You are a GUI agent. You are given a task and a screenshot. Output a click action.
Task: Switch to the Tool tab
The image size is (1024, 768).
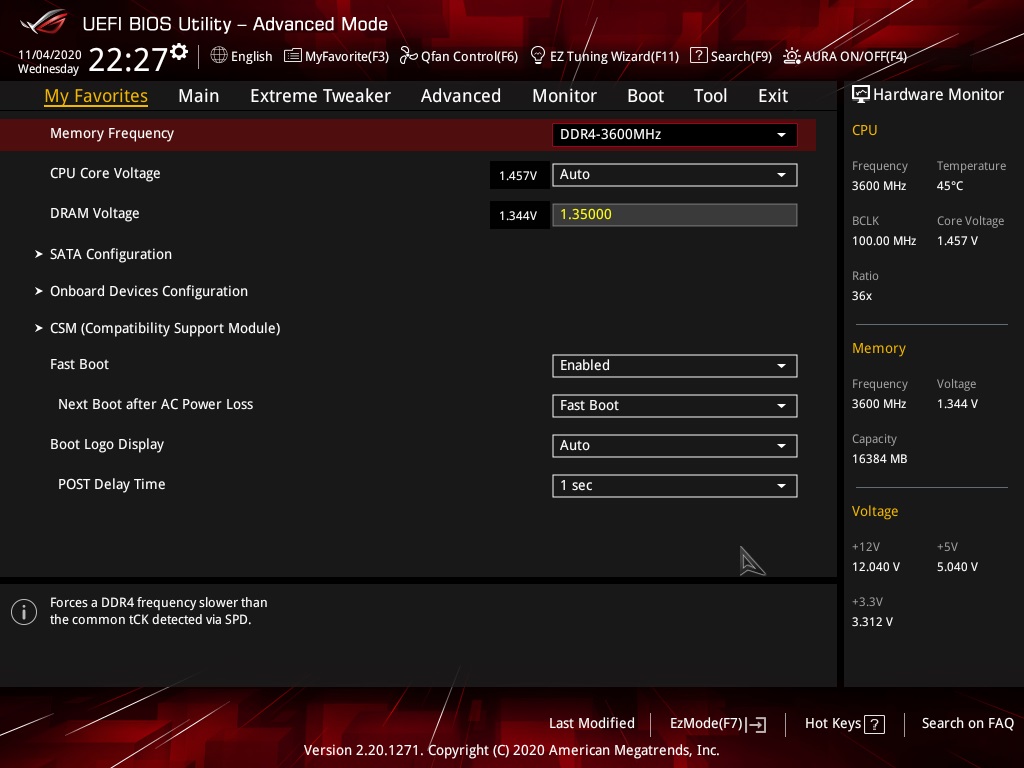(x=710, y=96)
